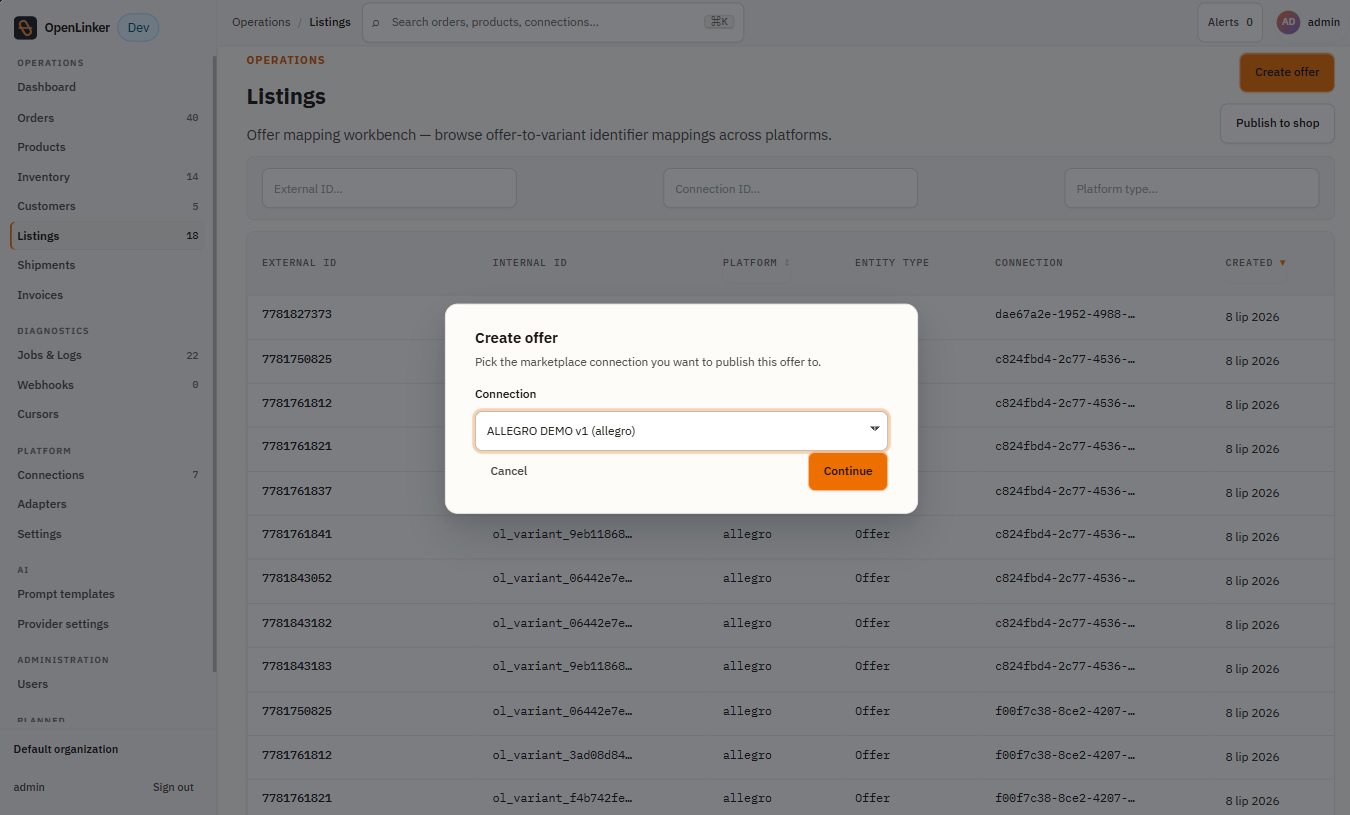This screenshot has height=815, width=1350.
Task: Click Default organization switcher
Action: [x=66, y=749]
